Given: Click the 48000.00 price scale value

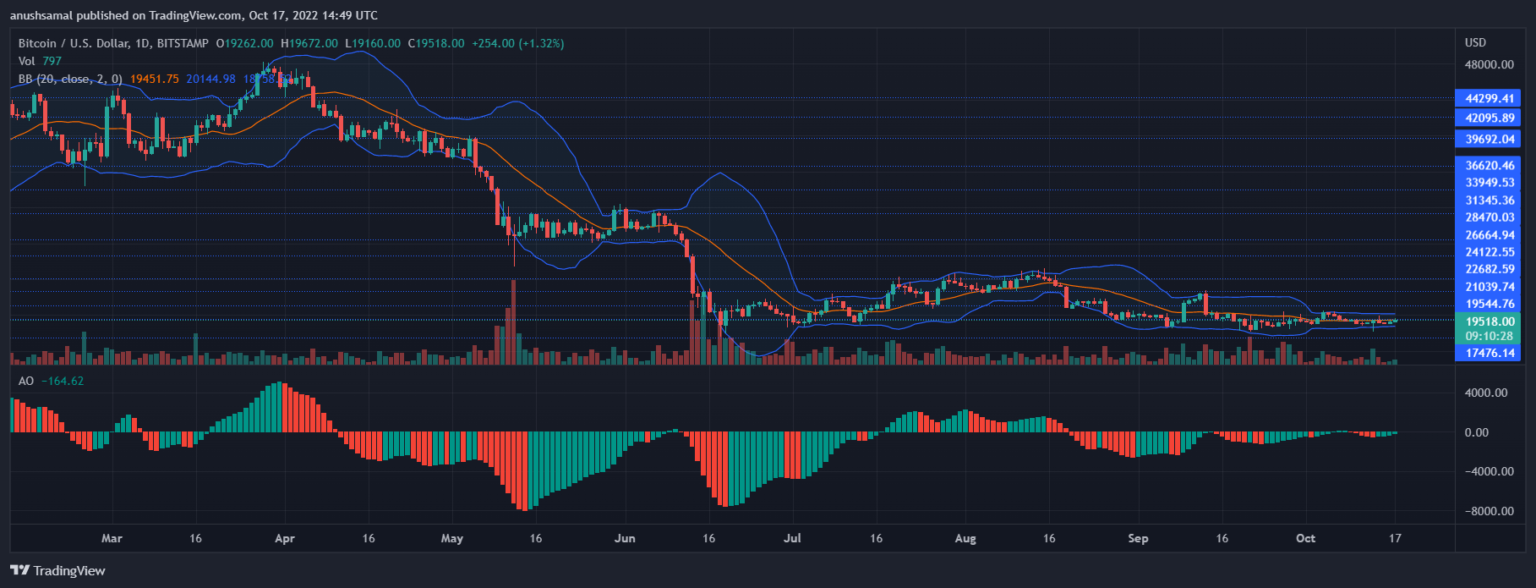Looking at the screenshot, I should coord(1487,65).
